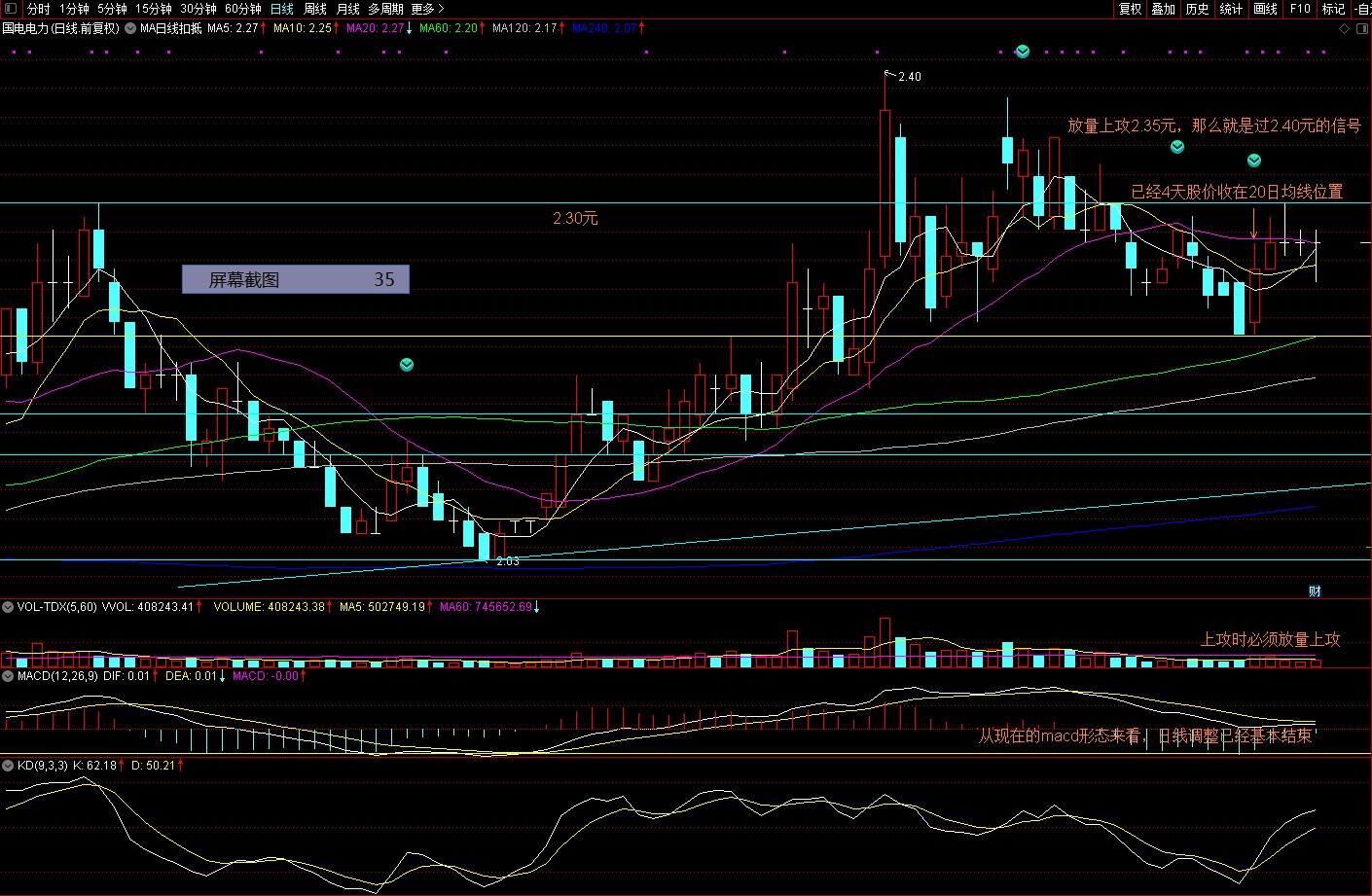Expand the MACD indicator dropdown arrow

click(x=8, y=675)
